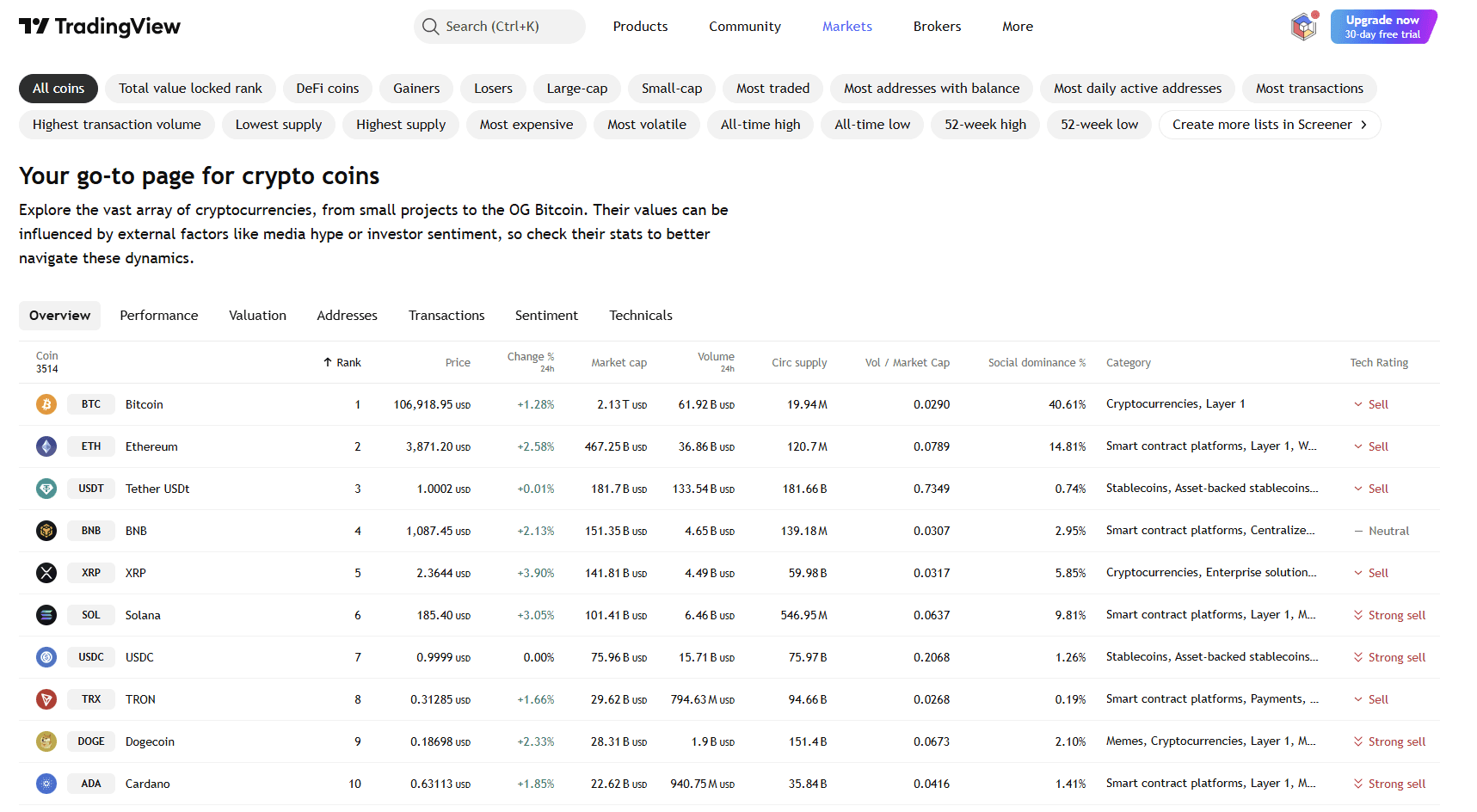This screenshot has width=1477, height=812.
Task: Open the user avatar with notification
Action: tap(1304, 27)
